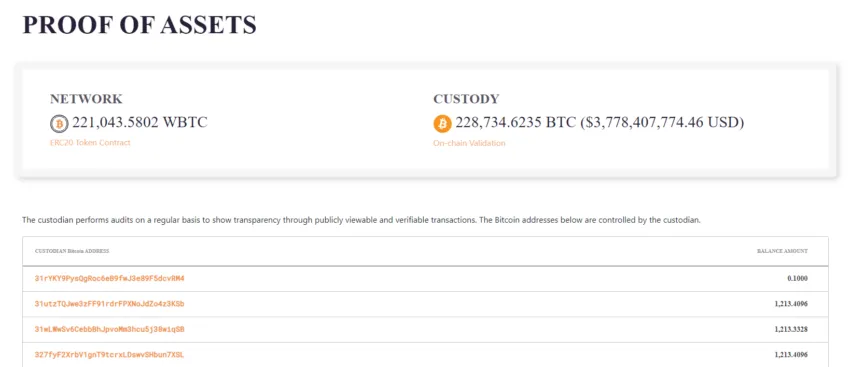Click the Balance Amount column header
This screenshot has height=367, width=850.
pos(782,251)
